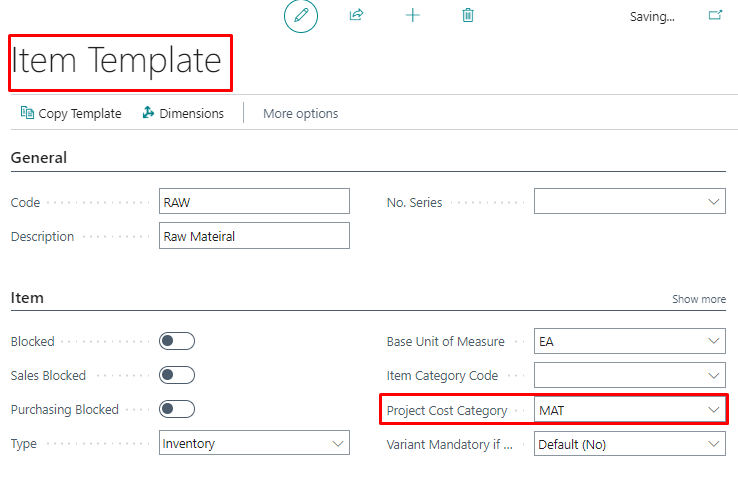The image size is (738, 478).
Task: Expand the Project Cost Category dropdown
Action: click(x=714, y=410)
